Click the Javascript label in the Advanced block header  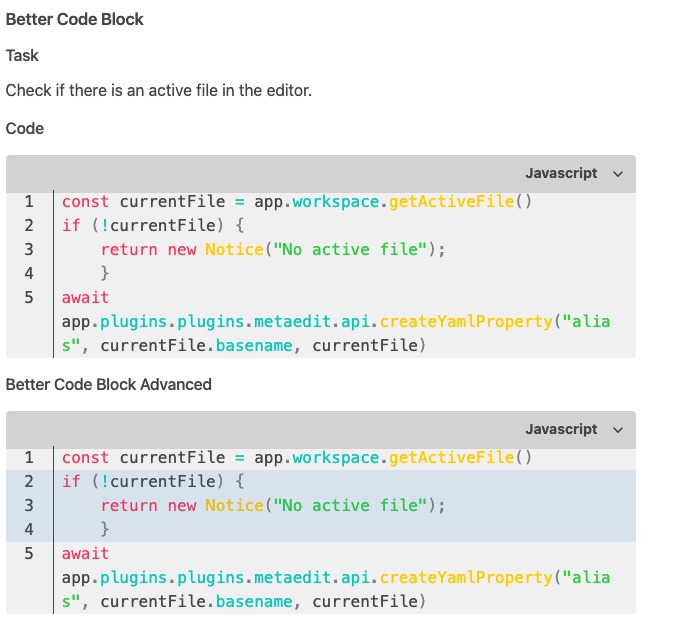pyautogui.click(x=561, y=430)
